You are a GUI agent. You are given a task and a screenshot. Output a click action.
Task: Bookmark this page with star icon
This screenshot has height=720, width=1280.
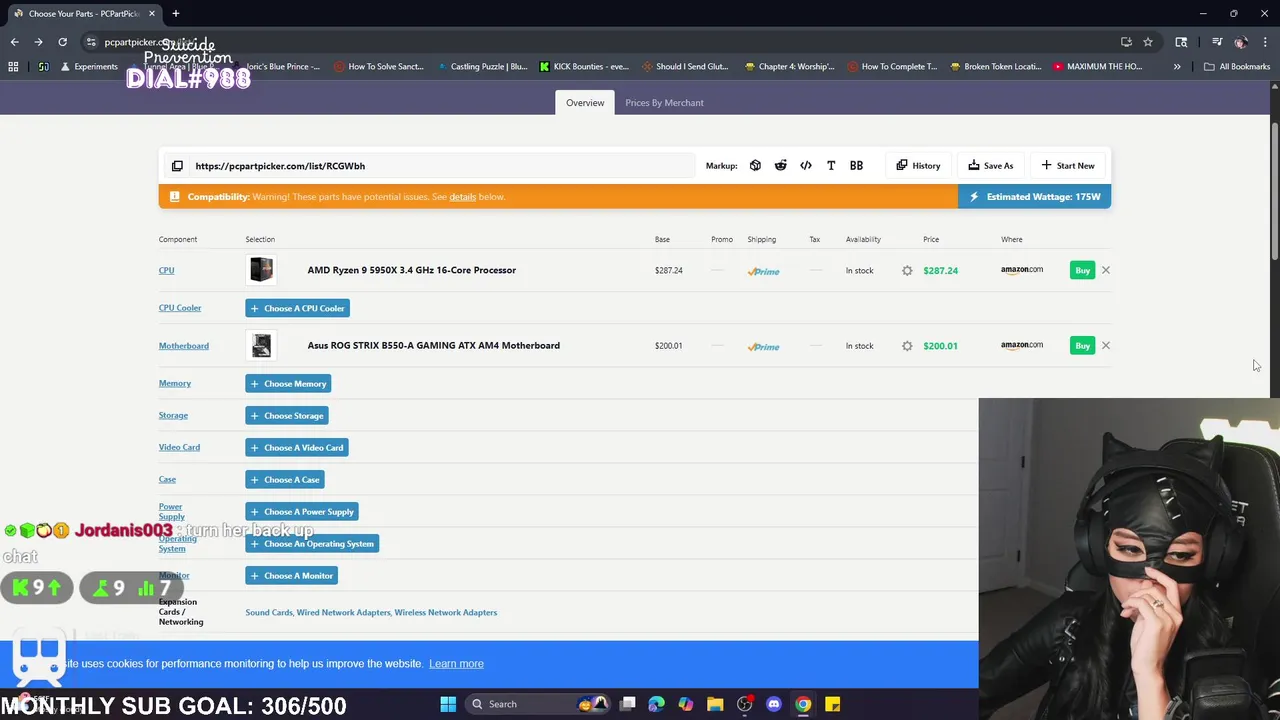tap(1148, 42)
